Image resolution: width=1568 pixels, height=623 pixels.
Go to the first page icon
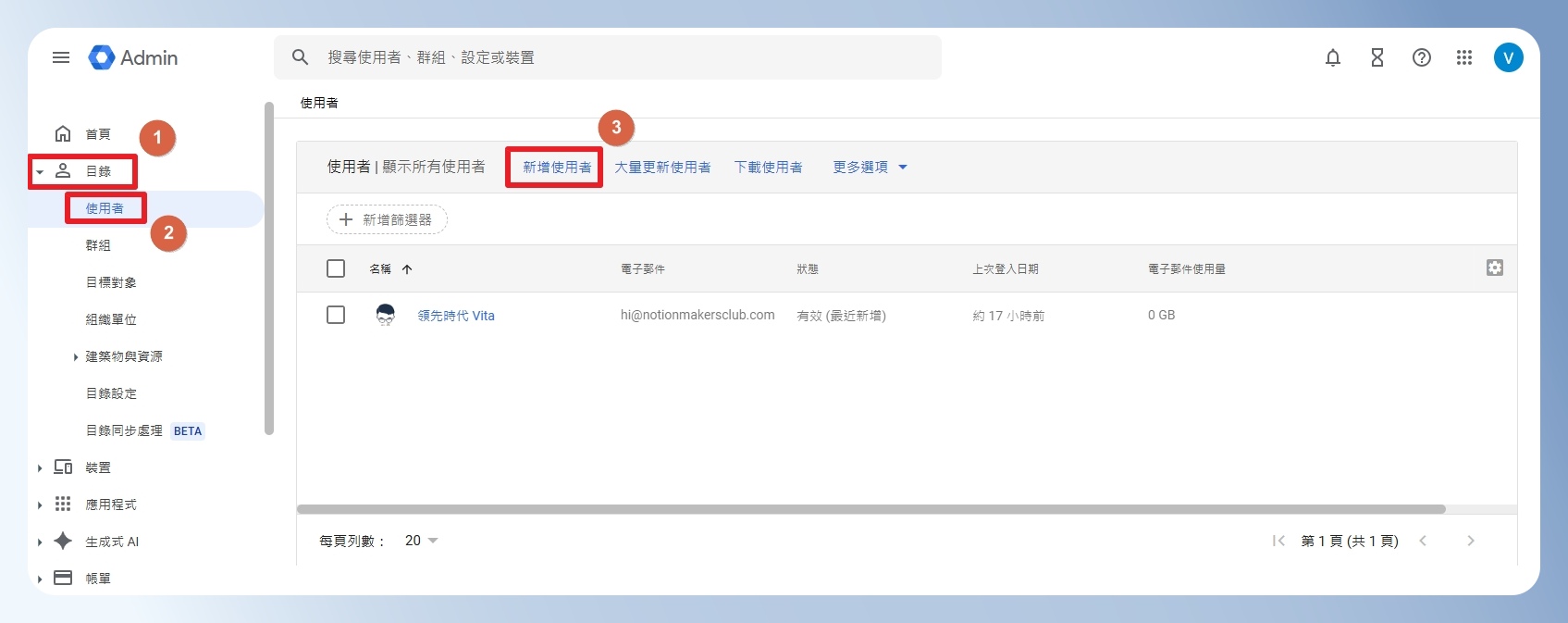coord(1278,541)
